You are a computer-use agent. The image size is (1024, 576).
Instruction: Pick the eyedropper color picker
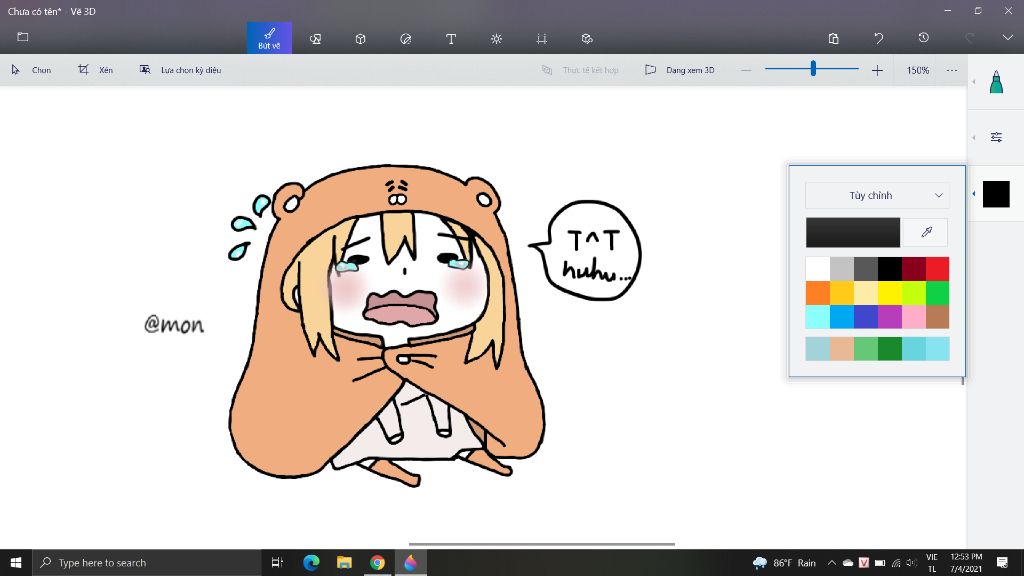[x=926, y=232]
